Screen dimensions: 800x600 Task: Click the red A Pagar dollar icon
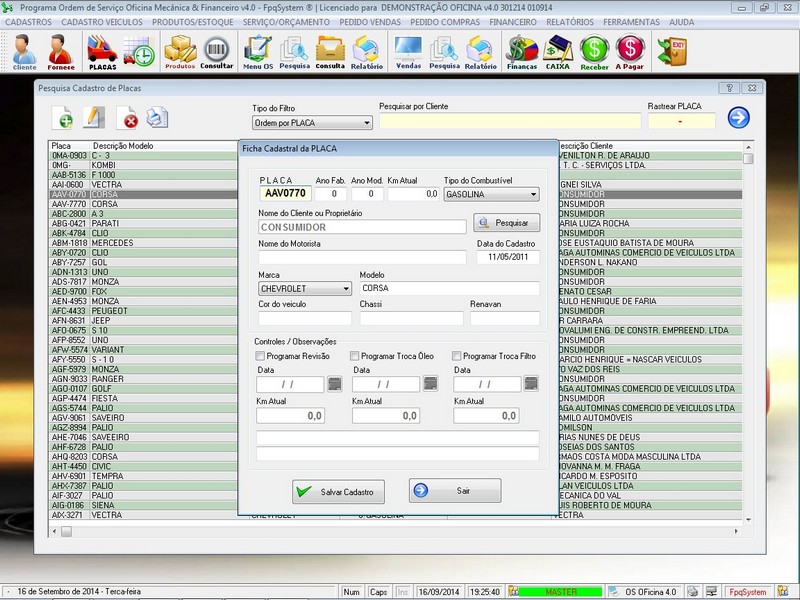coord(630,52)
